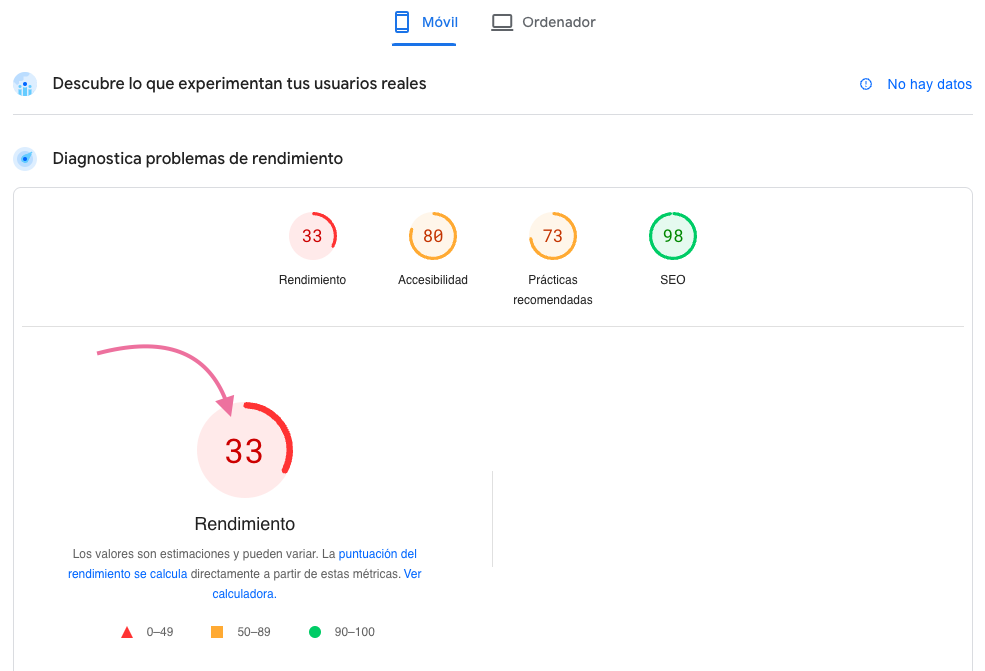Select the red triangle for range 0–49

coord(127,631)
